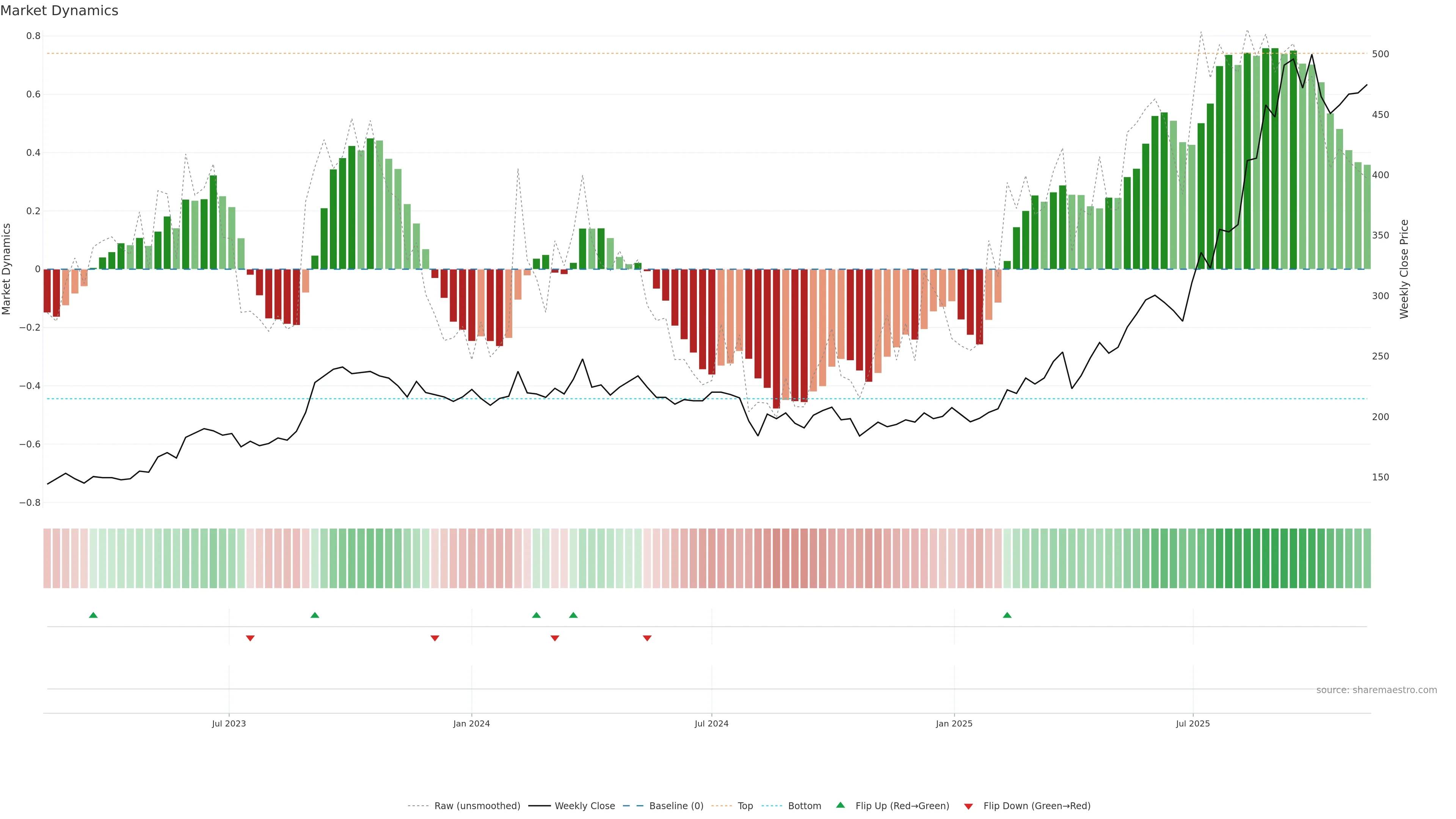The image size is (1456, 819).
Task: Click the red flip-down triangle before Jan 2024
Action: tap(435, 638)
